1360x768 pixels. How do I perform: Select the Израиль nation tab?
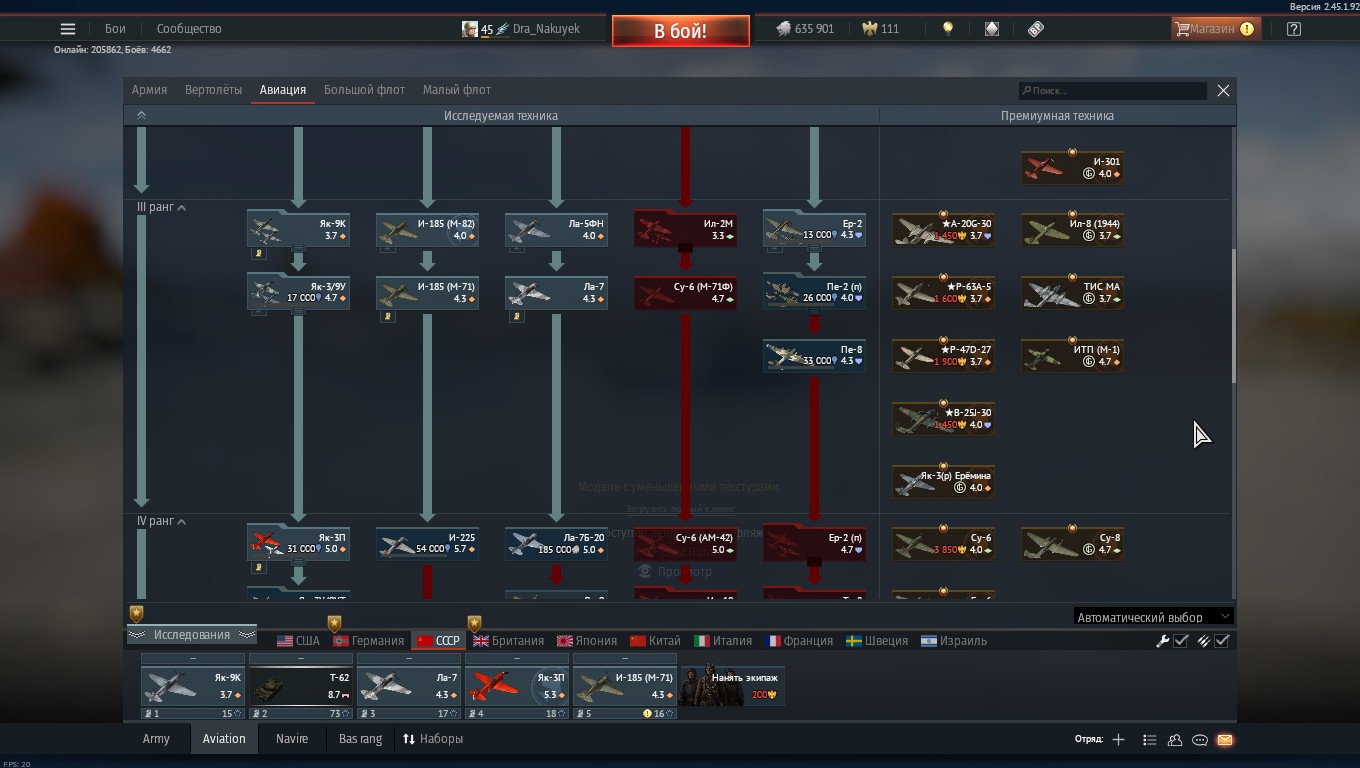click(x=954, y=641)
